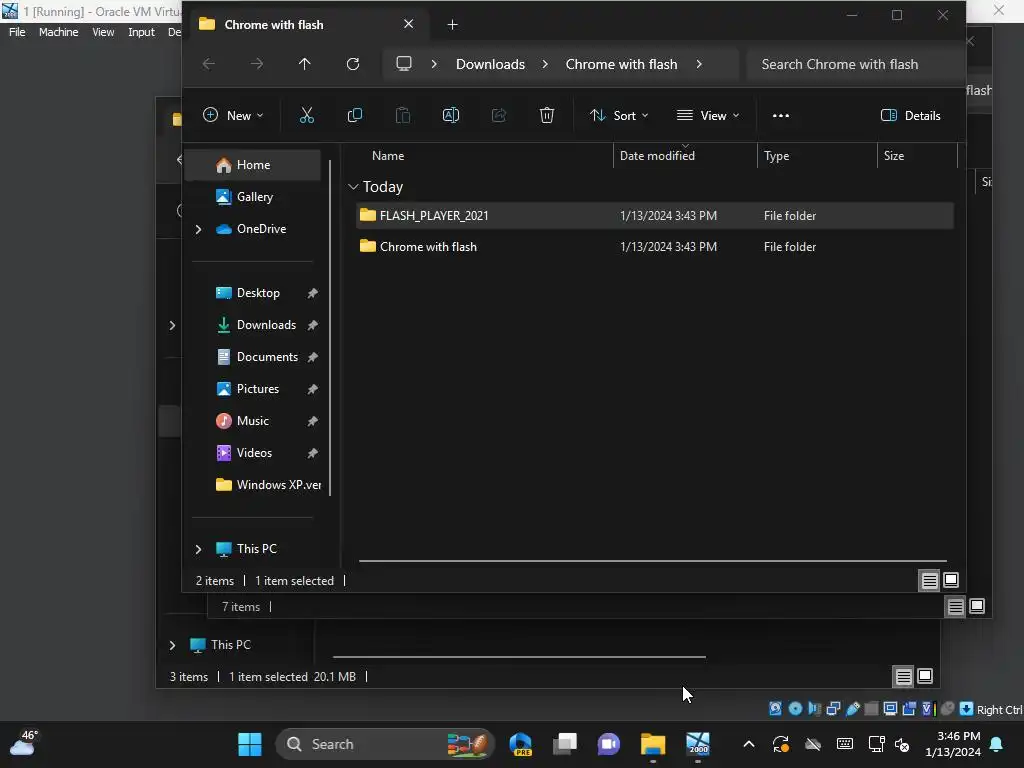Open File Explorer from the taskbar

pyautogui.click(x=652, y=744)
